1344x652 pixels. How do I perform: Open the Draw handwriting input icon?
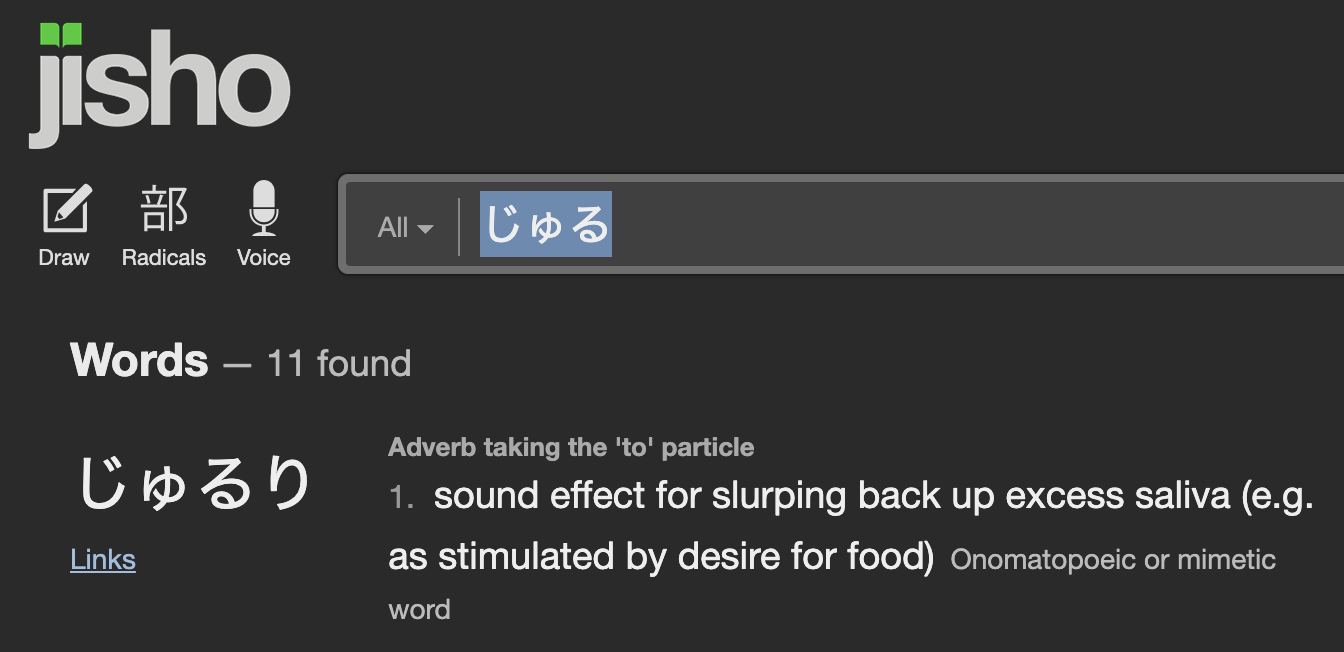click(x=66, y=209)
